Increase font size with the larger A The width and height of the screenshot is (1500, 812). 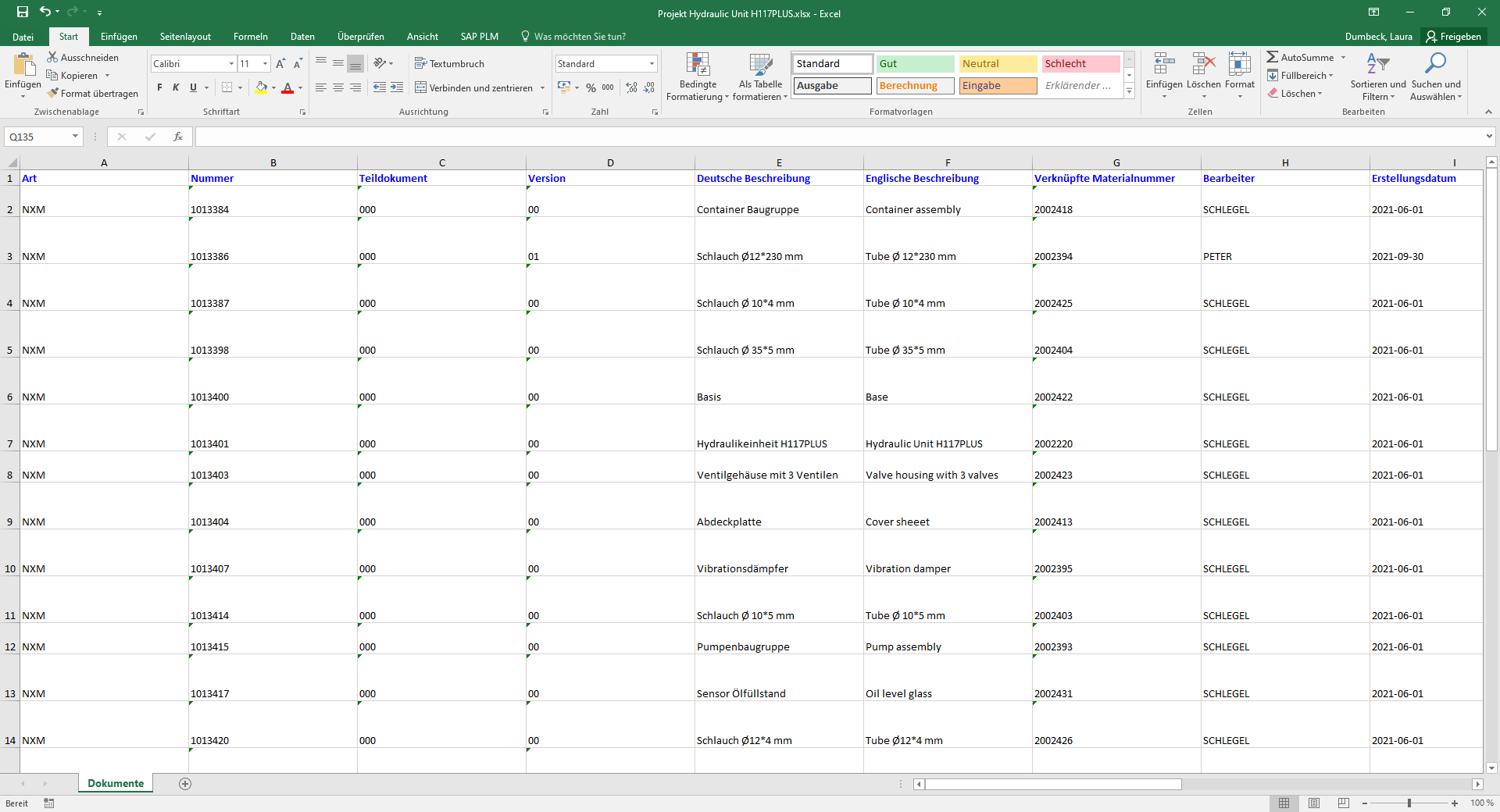[280, 63]
